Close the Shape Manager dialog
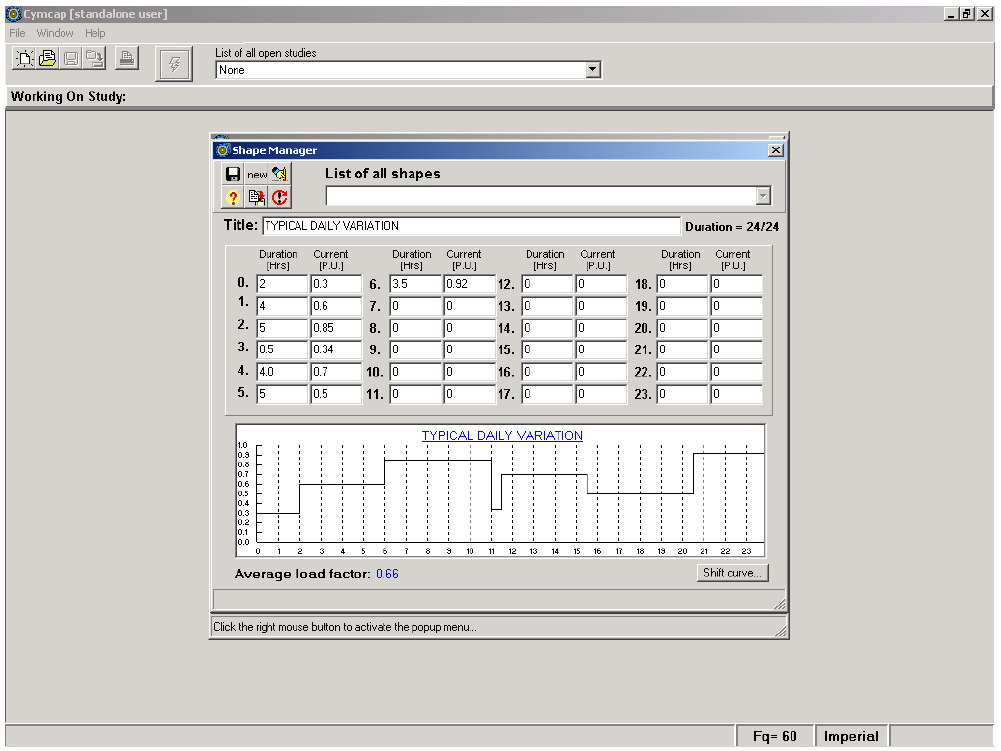Image resolution: width=1001 pixels, height=751 pixels. click(x=776, y=150)
